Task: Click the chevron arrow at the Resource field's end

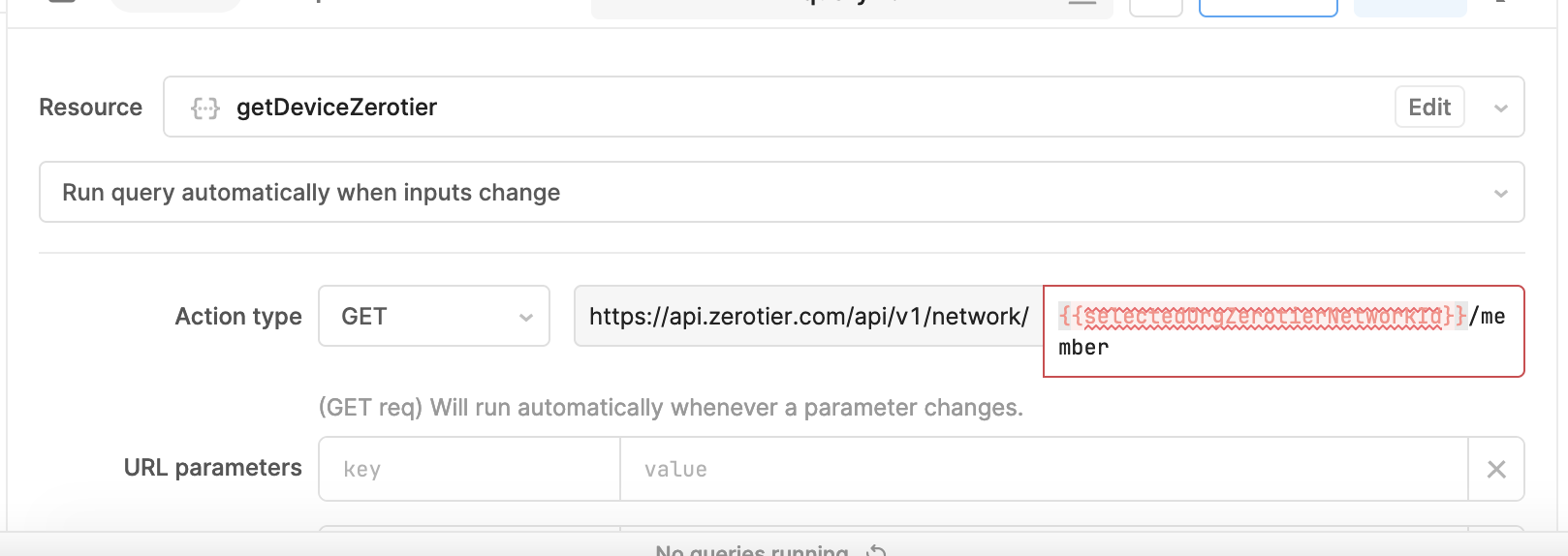Action: click(1500, 108)
